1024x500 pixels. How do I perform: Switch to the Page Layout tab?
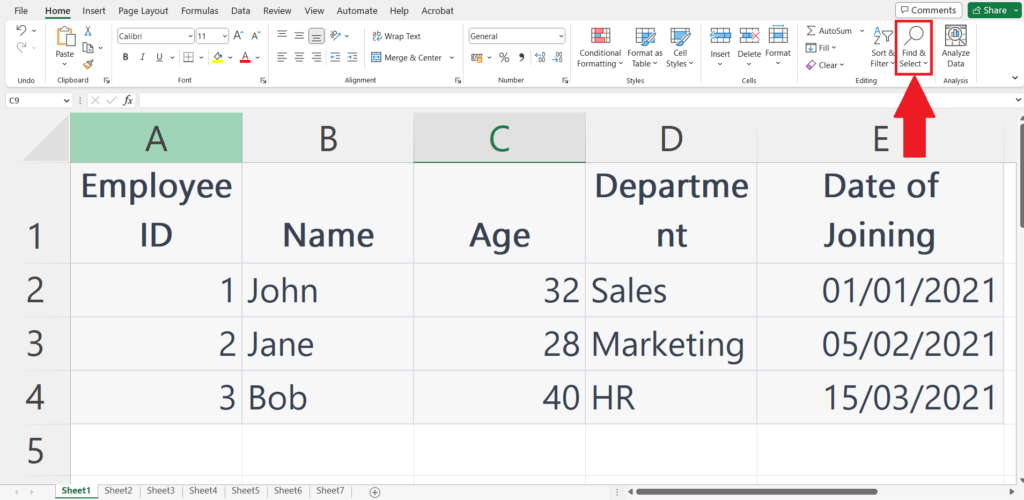143,10
